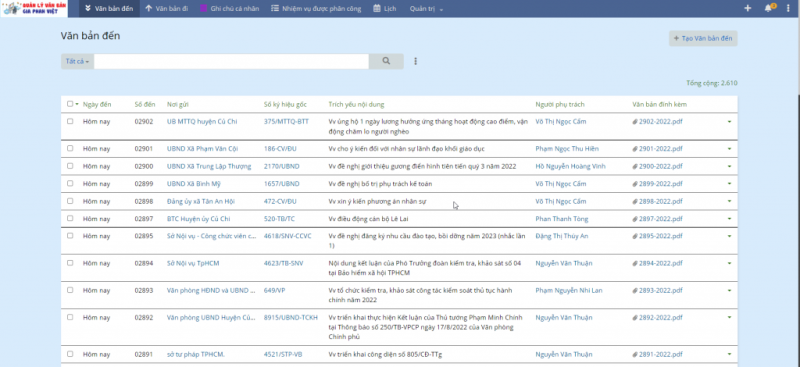
Task: Open sender UB MTTQ huyện Củ Chi
Action: coord(202,121)
